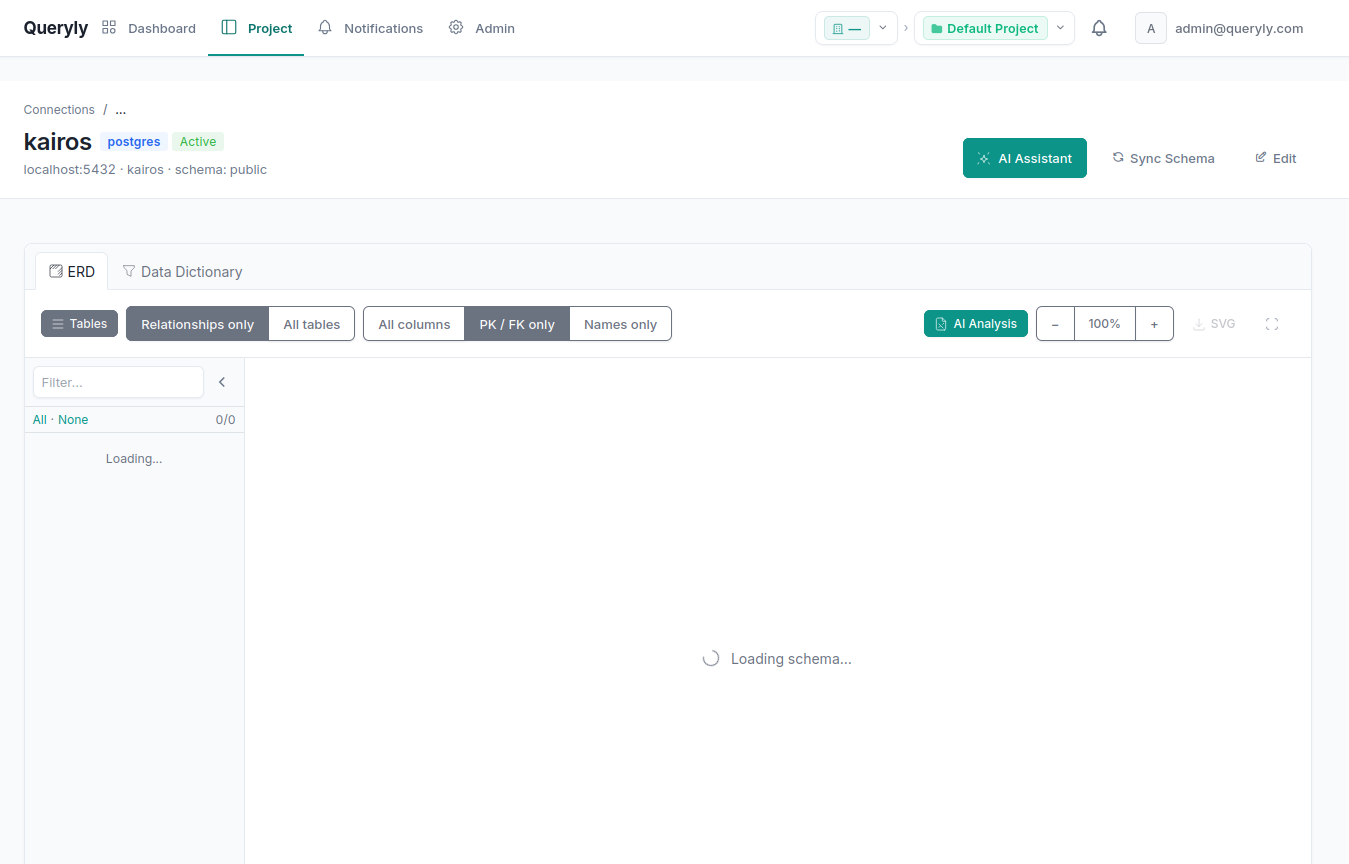
Task: Switch to the Data Dictionary tab
Action: (183, 271)
